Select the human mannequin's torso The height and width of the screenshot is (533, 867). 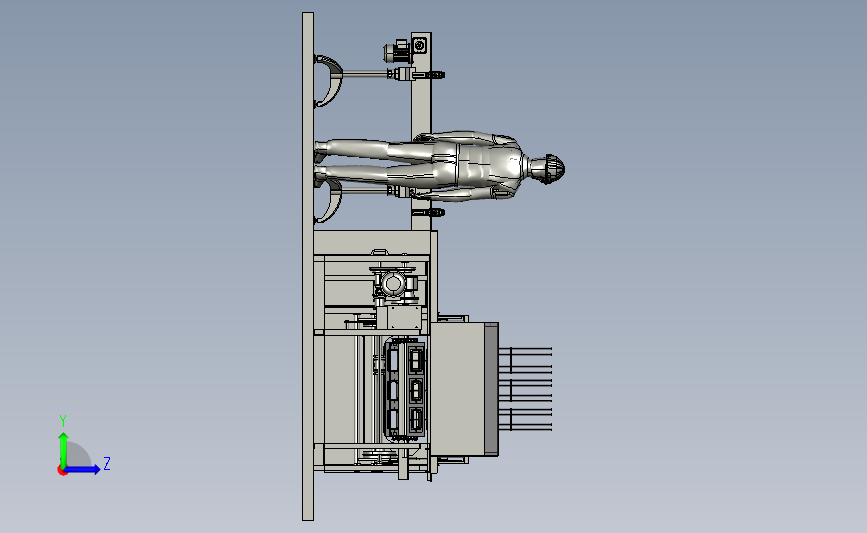[x=487, y=165]
